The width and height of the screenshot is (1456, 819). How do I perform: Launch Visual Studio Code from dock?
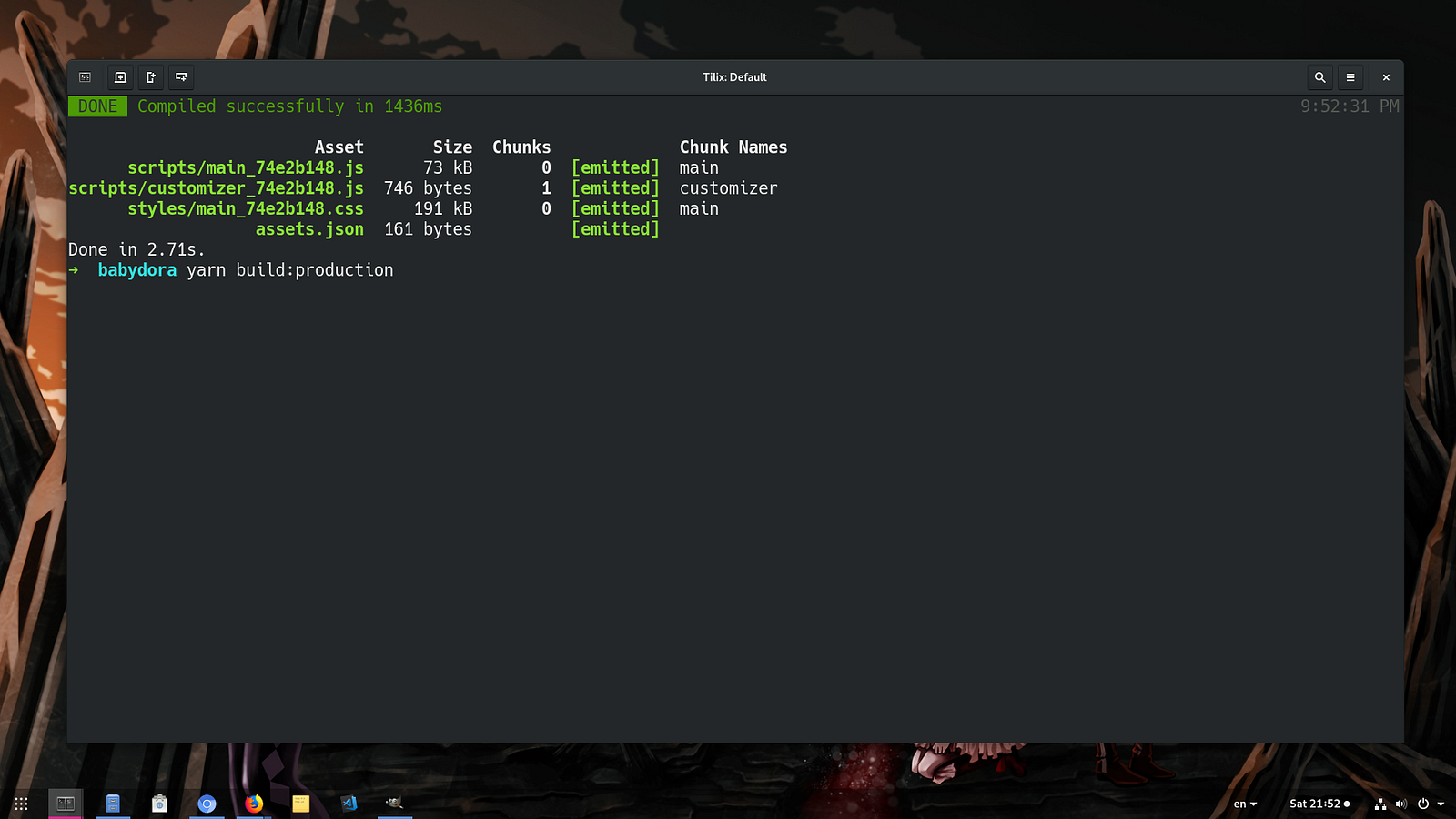point(349,804)
